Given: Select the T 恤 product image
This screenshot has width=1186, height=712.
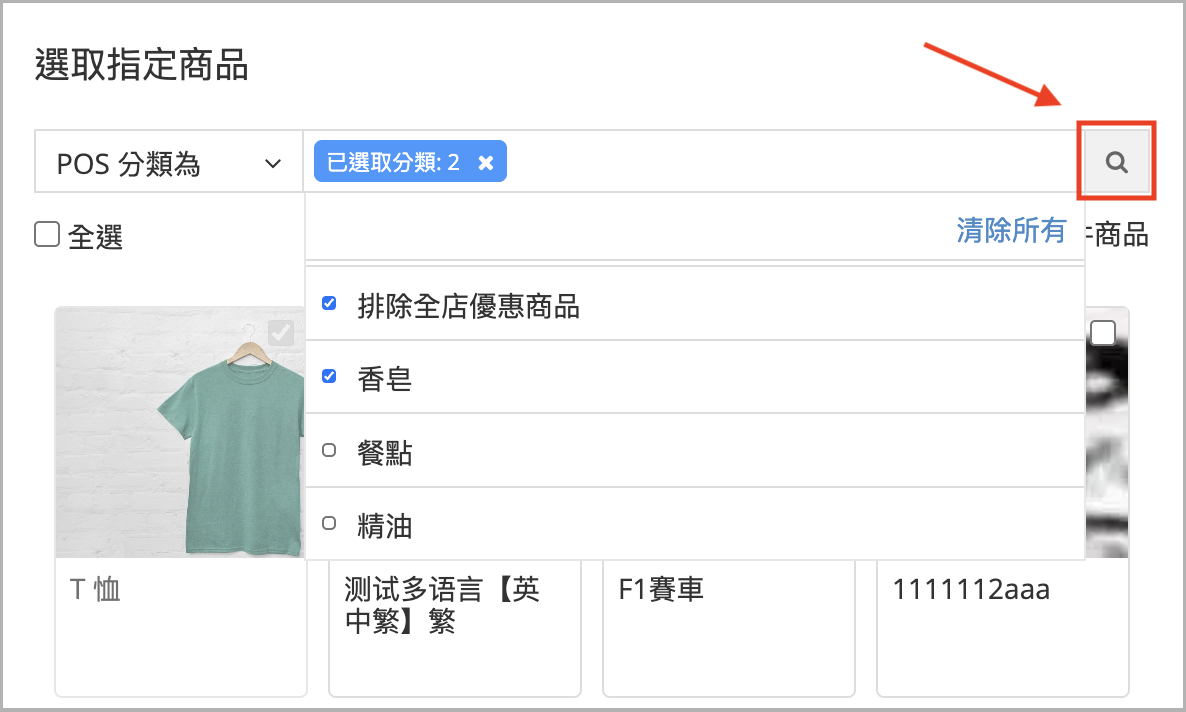Looking at the screenshot, I should click(180, 432).
